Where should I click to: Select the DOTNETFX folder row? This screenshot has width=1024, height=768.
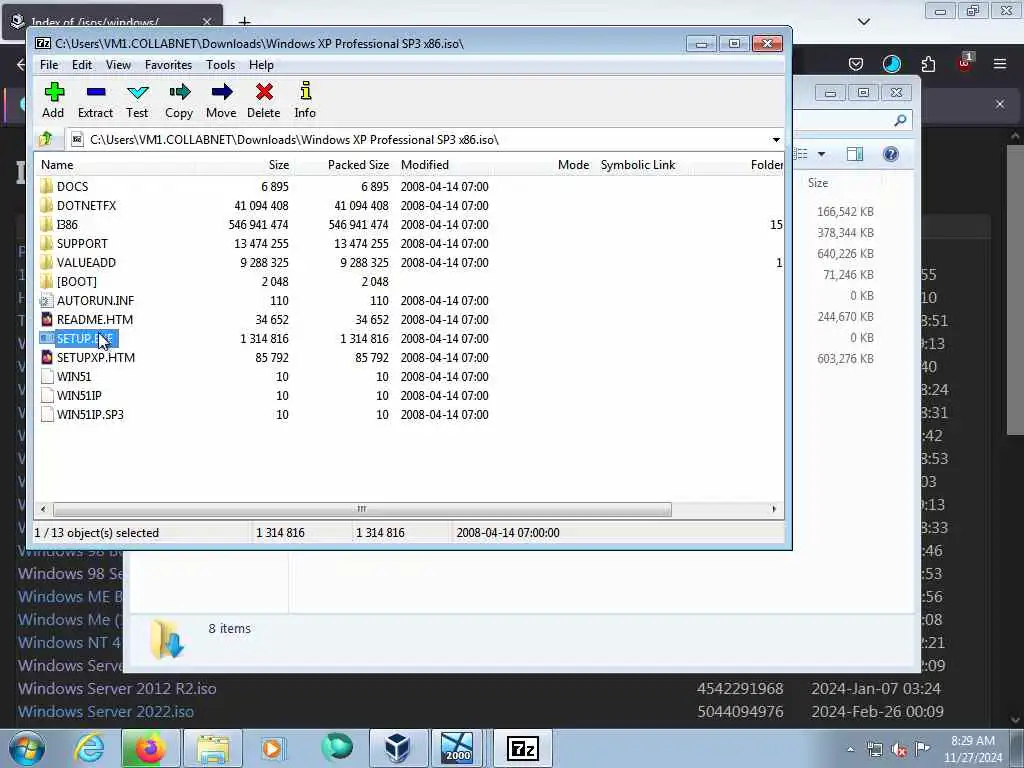point(409,206)
